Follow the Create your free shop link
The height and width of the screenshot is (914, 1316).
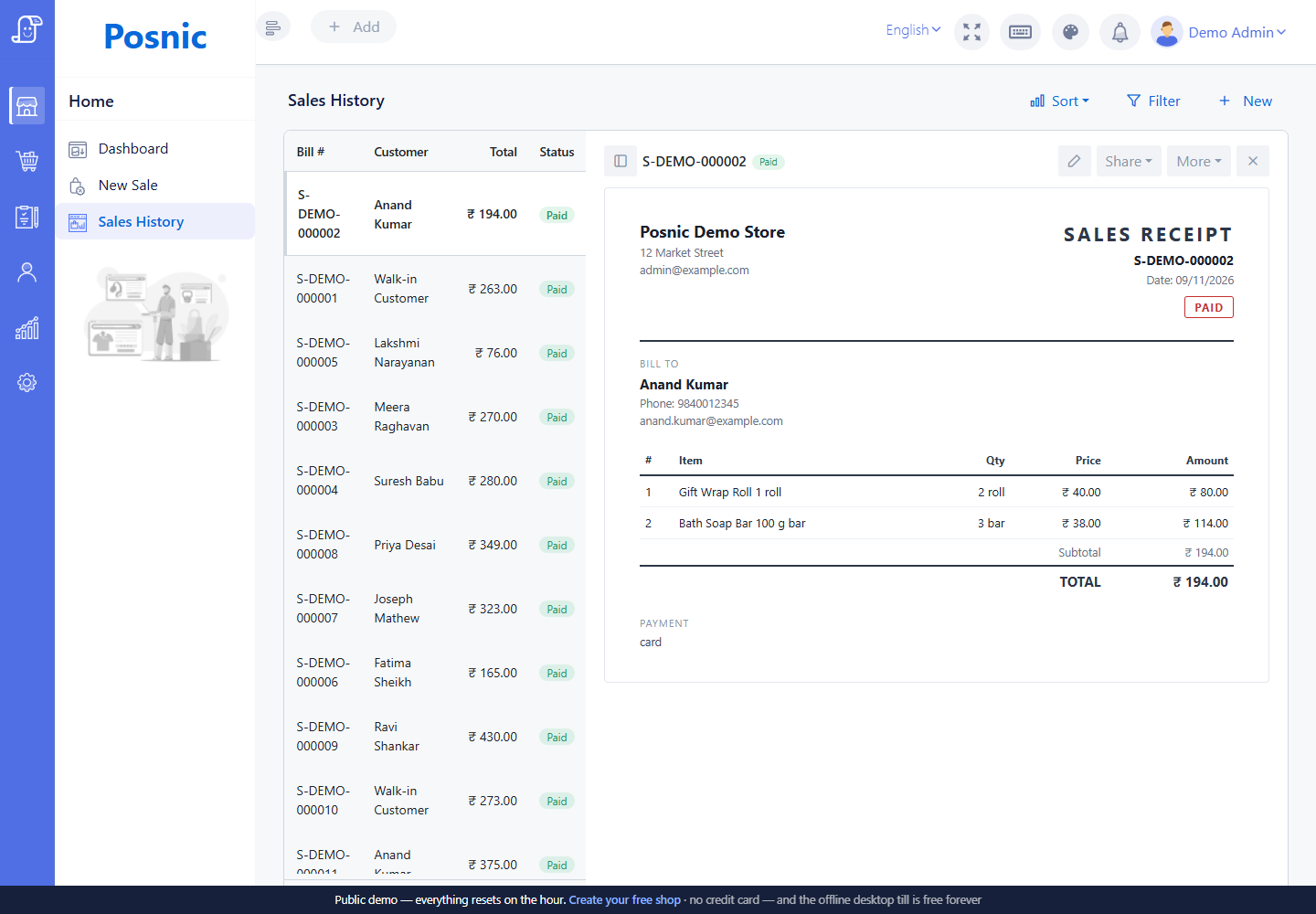(x=624, y=900)
